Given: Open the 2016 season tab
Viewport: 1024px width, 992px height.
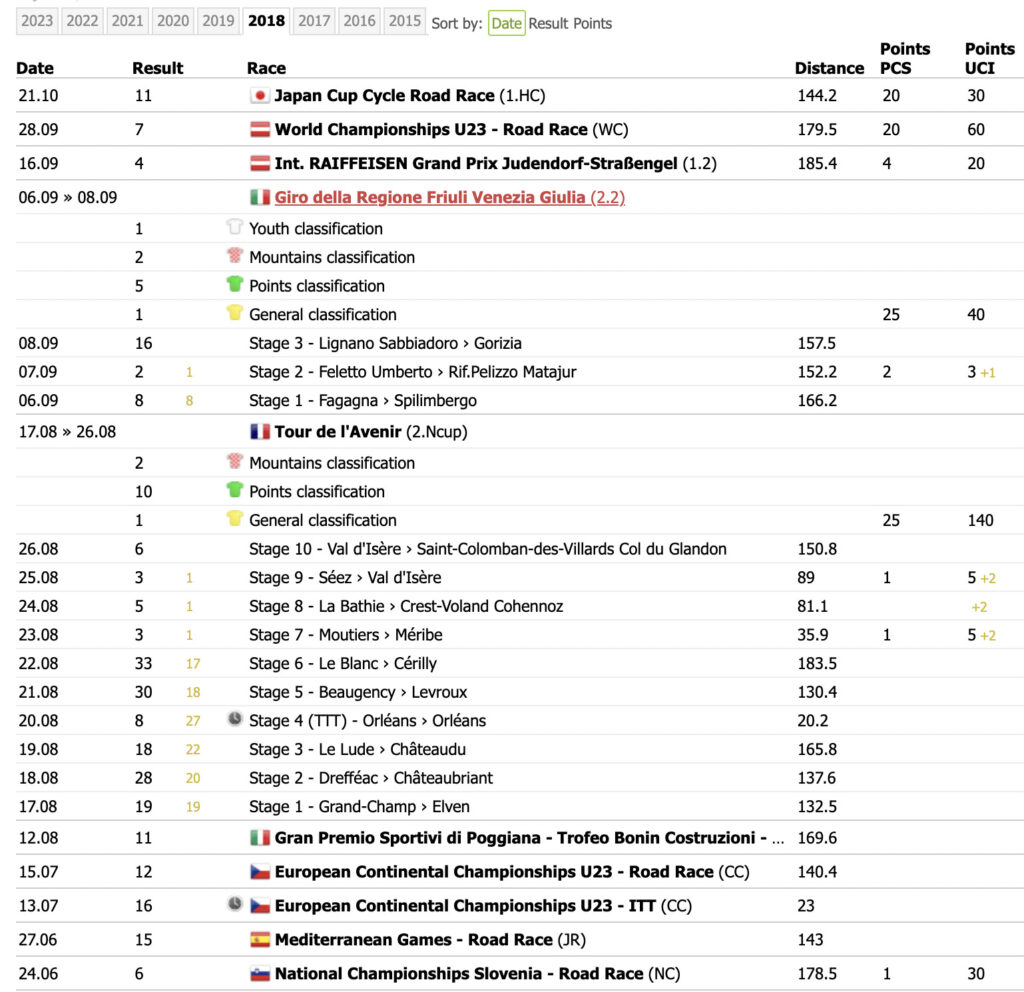Looking at the screenshot, I should 359,21.
